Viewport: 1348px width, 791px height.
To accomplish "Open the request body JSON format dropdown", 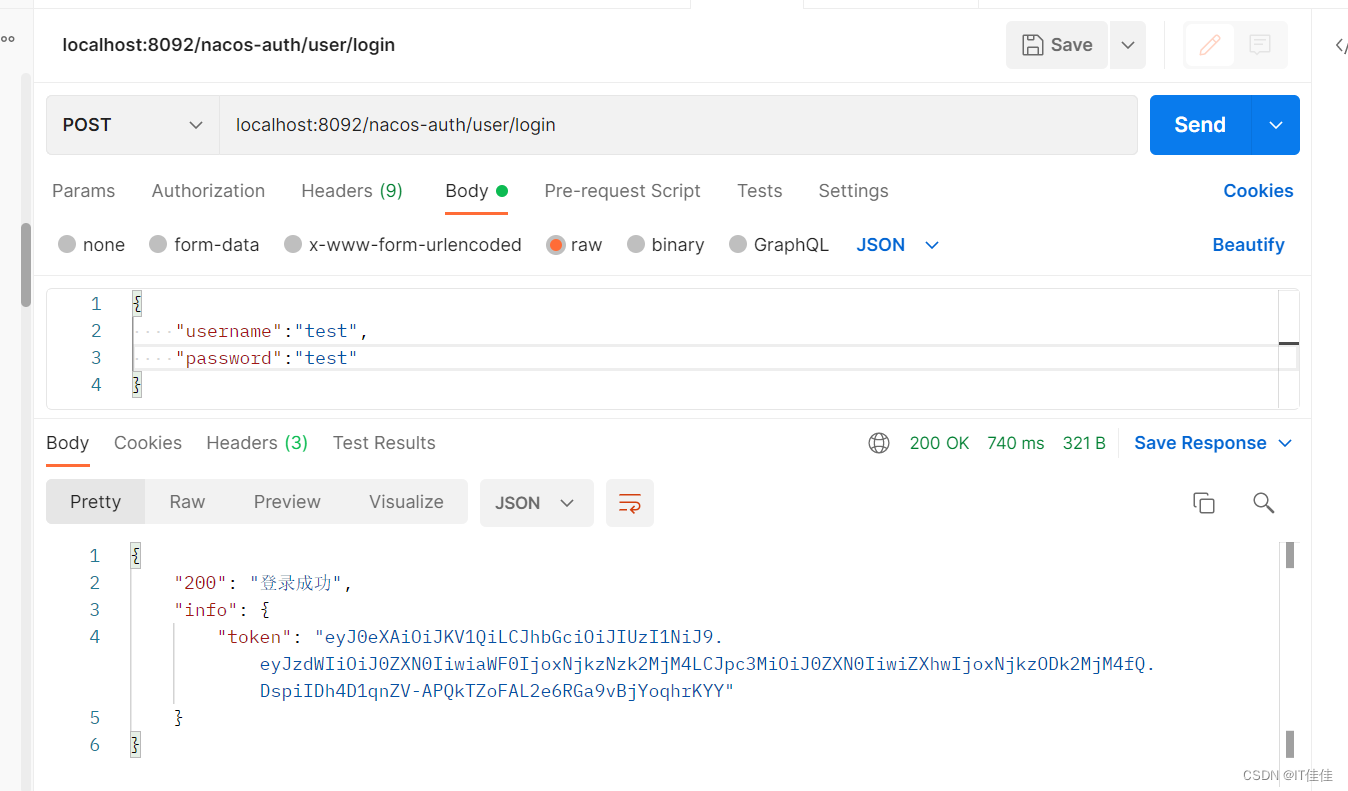I will 898,245.
